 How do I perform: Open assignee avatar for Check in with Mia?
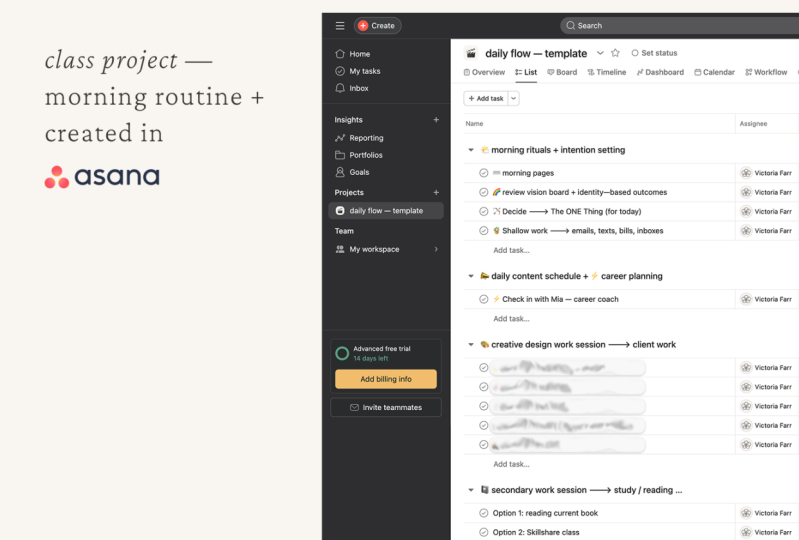(746, 299)
